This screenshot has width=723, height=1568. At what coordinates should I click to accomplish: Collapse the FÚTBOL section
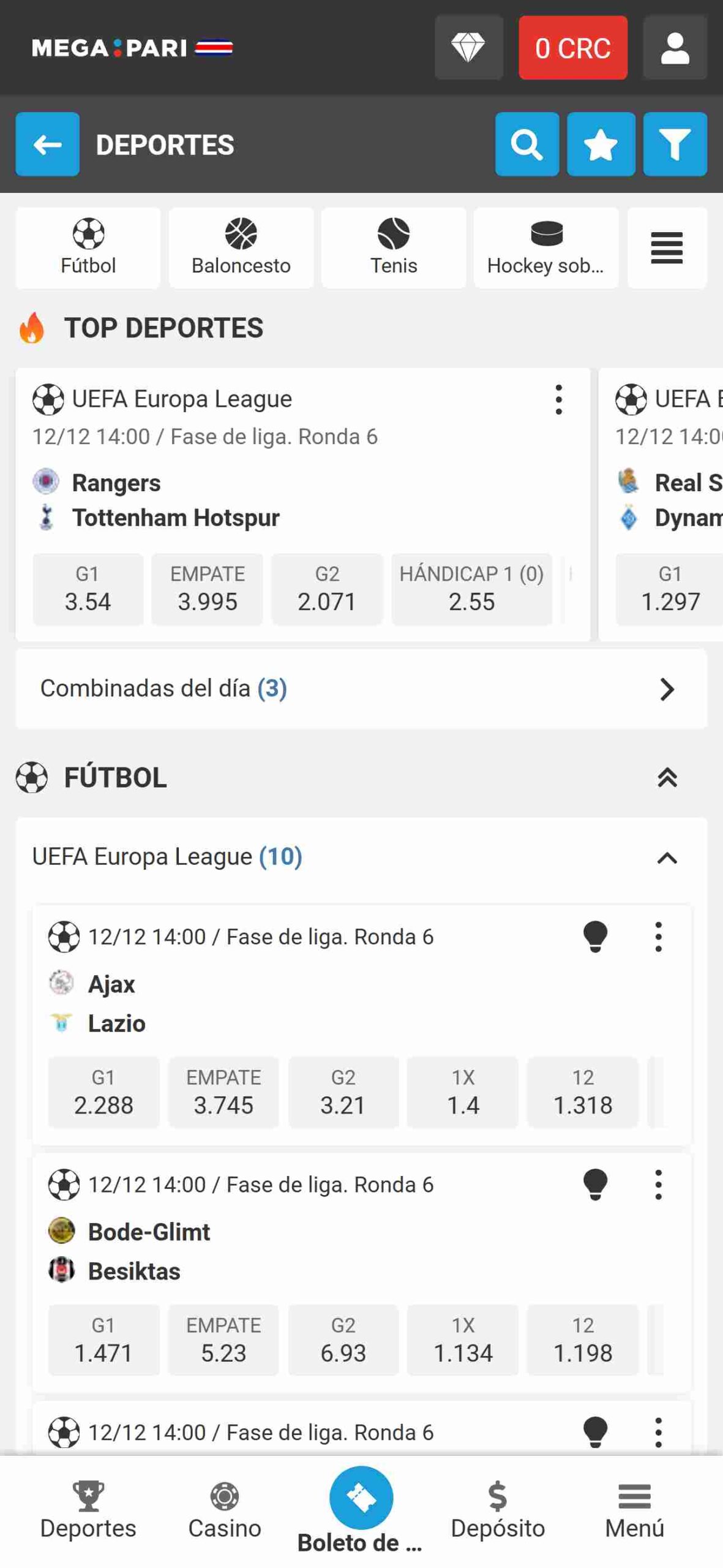667,778
